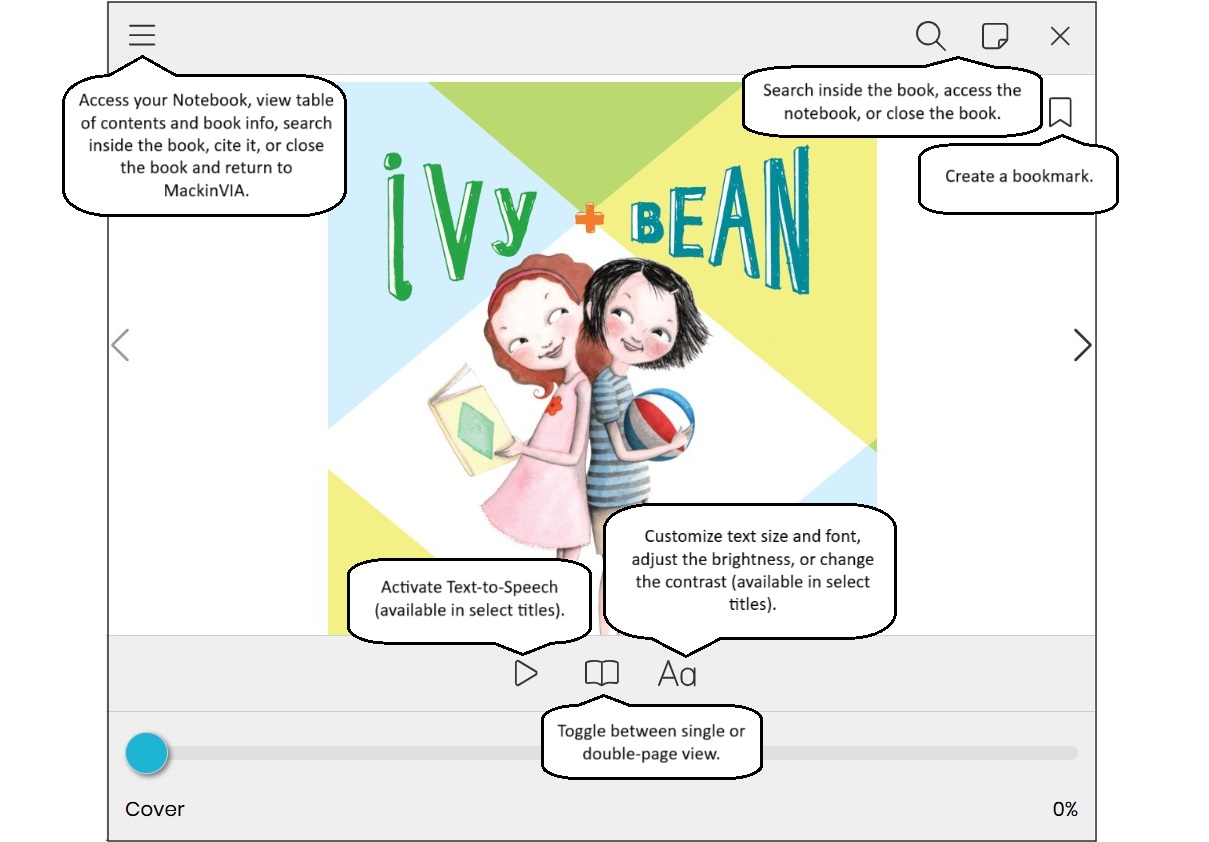Go to the next page arrow
Image resolution: width=1209 pixels, height=842 pixels.
(1082, 345)
